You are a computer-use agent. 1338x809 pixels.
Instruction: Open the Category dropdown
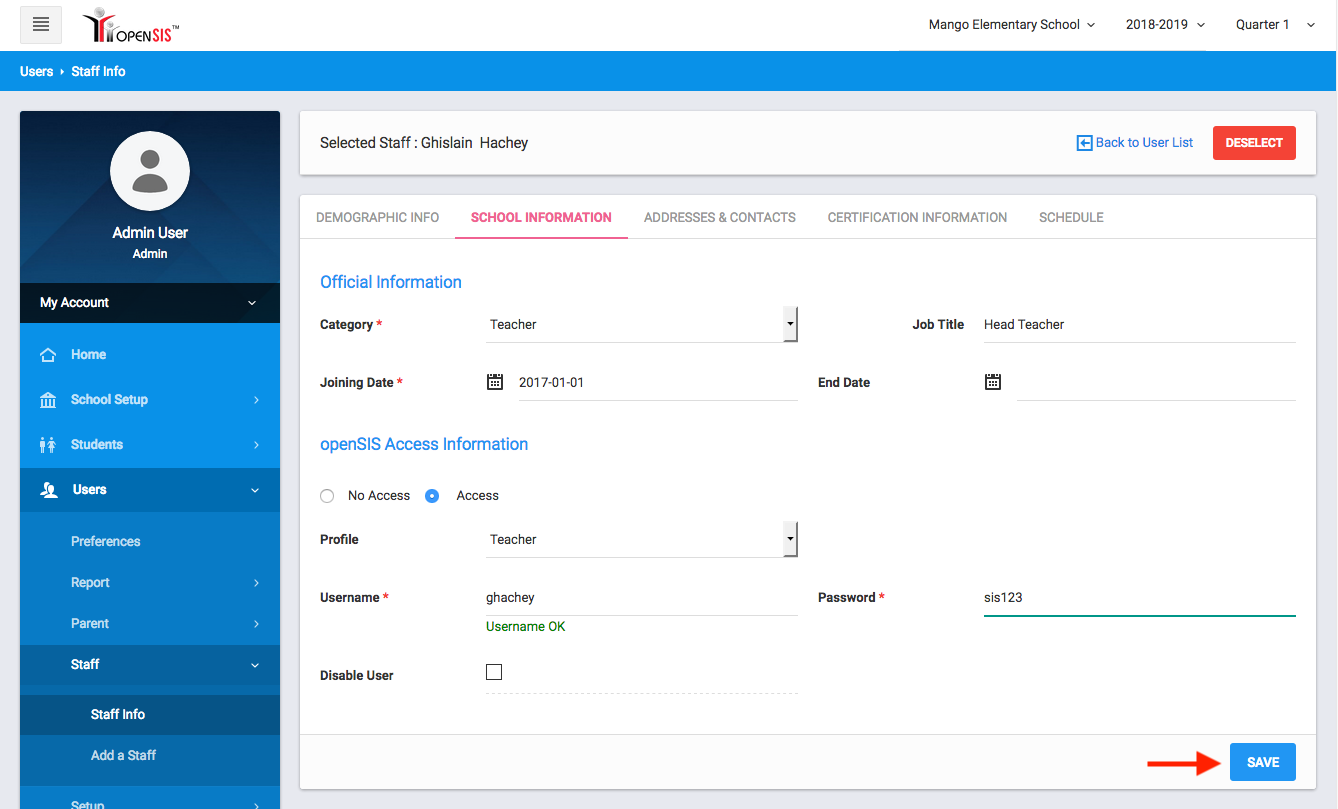coord(641,325)
